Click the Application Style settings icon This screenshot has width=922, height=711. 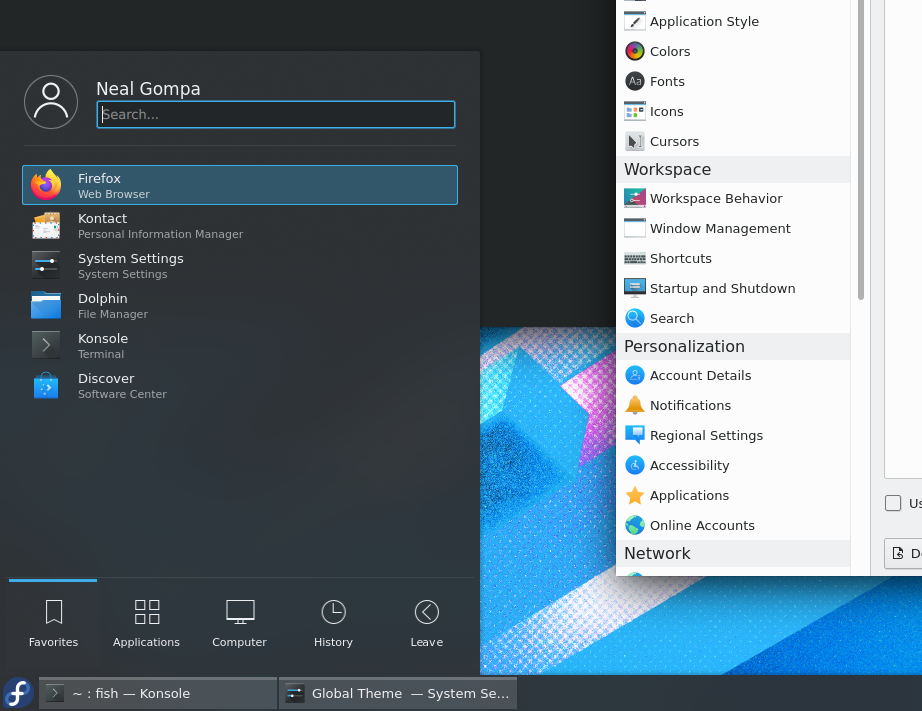click(635, 21)
